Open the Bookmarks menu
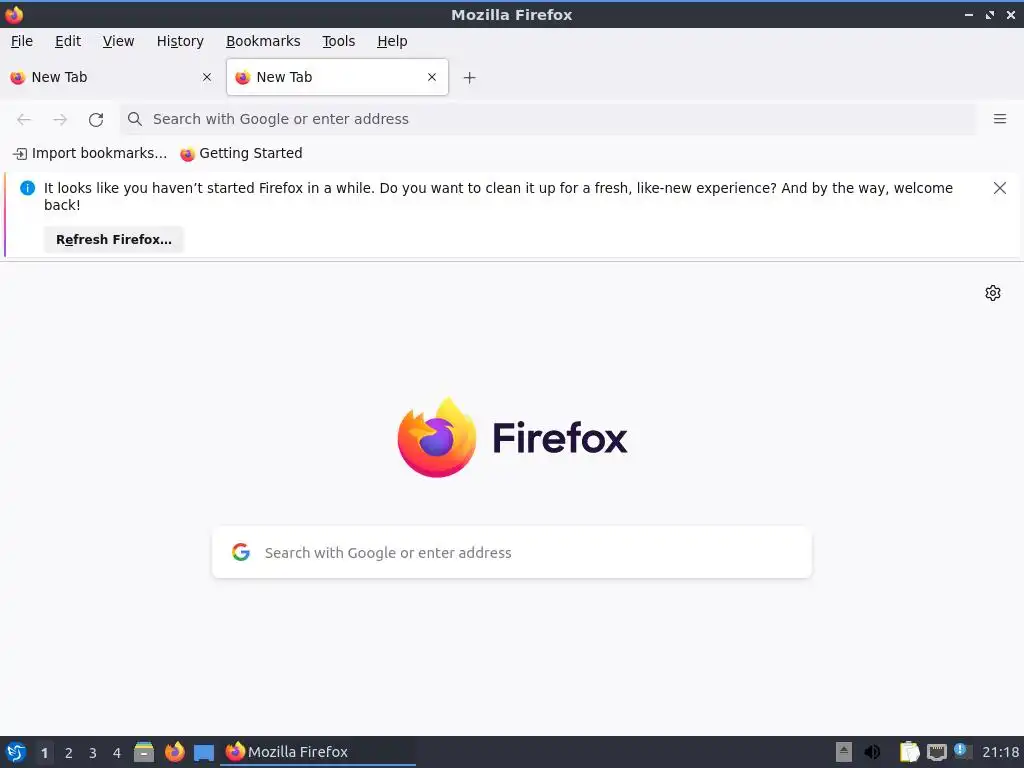The width and height of the screenshot is (1024, 768). pos(263,41)
